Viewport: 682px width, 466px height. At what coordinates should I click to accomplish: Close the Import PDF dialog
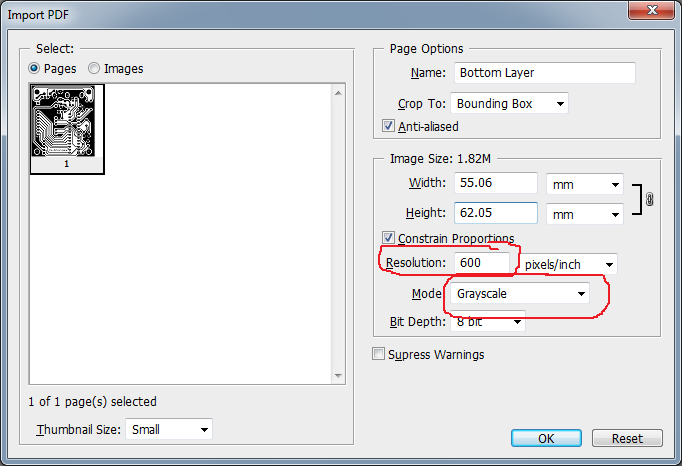652,10
